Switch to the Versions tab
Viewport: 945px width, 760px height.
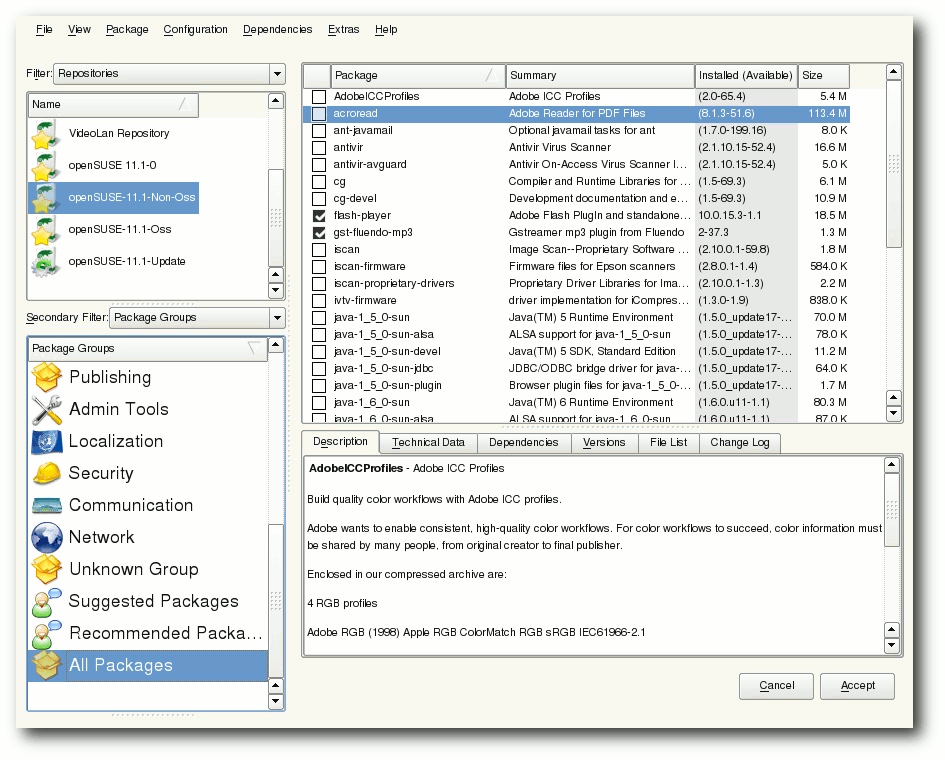(x=604, y=443)
